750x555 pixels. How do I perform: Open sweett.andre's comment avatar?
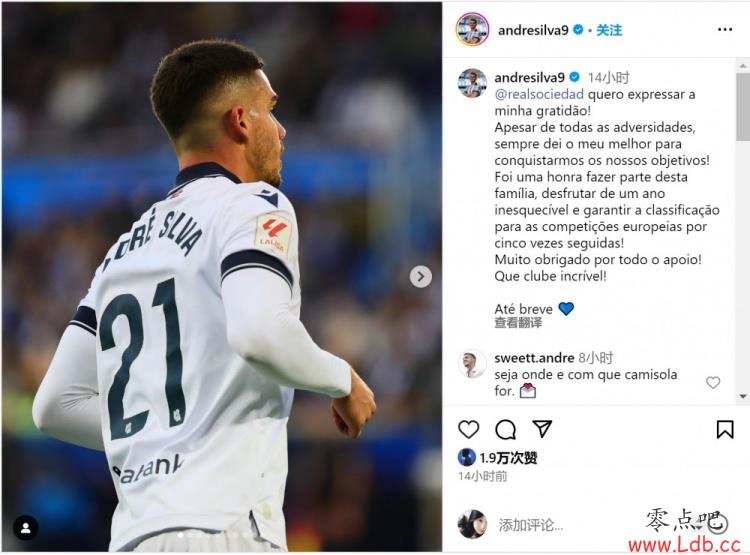coord(472,365)
